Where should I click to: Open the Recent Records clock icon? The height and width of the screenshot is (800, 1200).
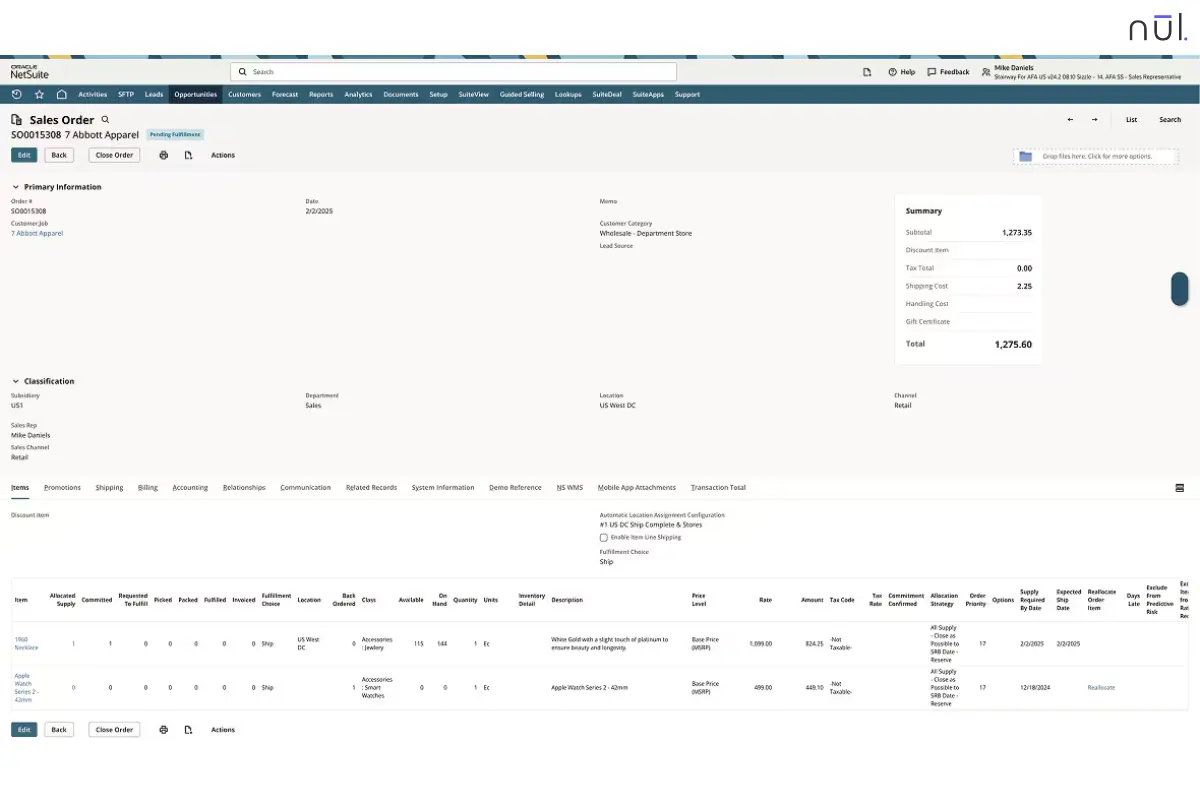coord(17,94)
